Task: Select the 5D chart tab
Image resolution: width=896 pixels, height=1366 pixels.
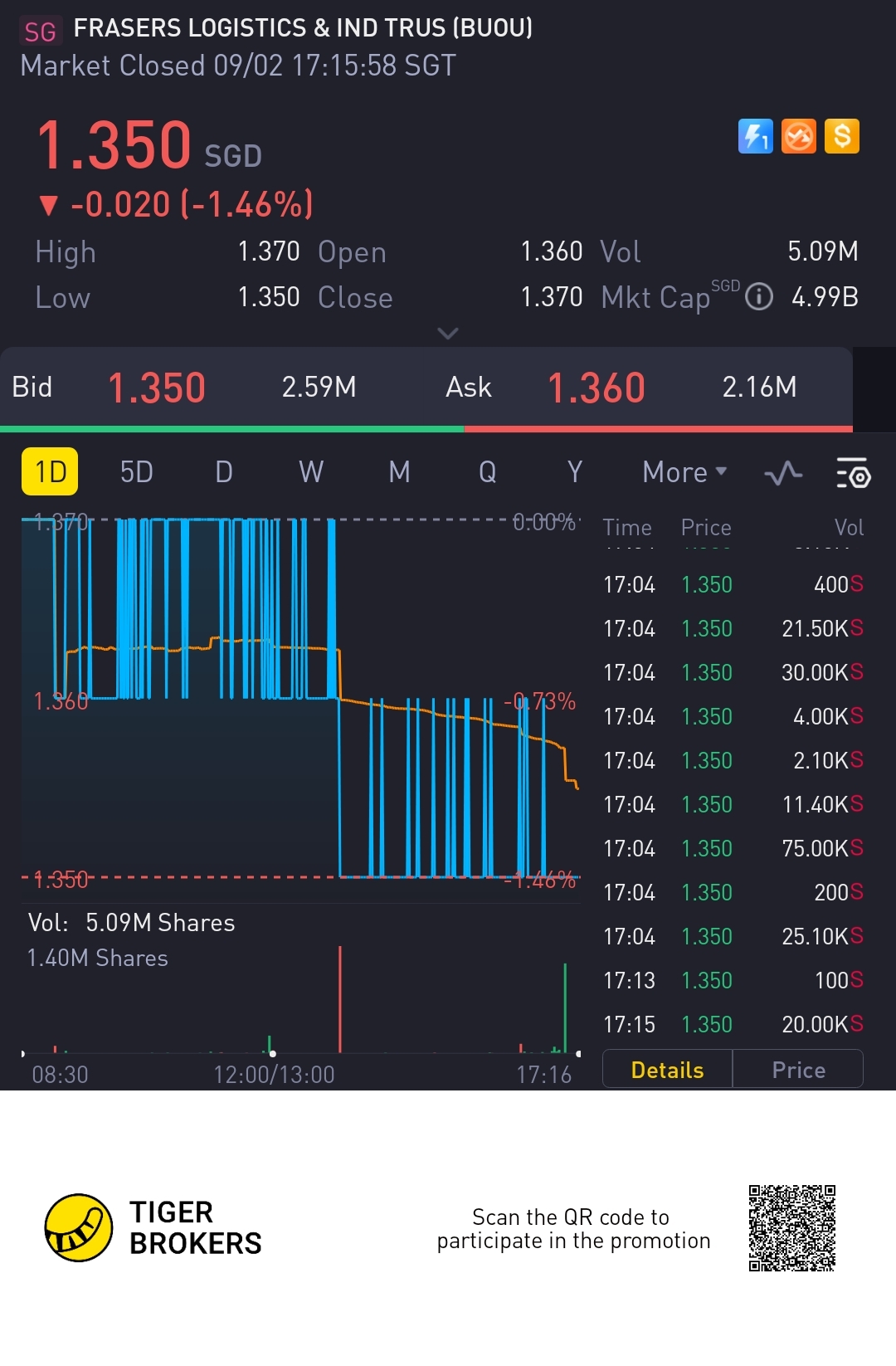Action: coord(137,472)
